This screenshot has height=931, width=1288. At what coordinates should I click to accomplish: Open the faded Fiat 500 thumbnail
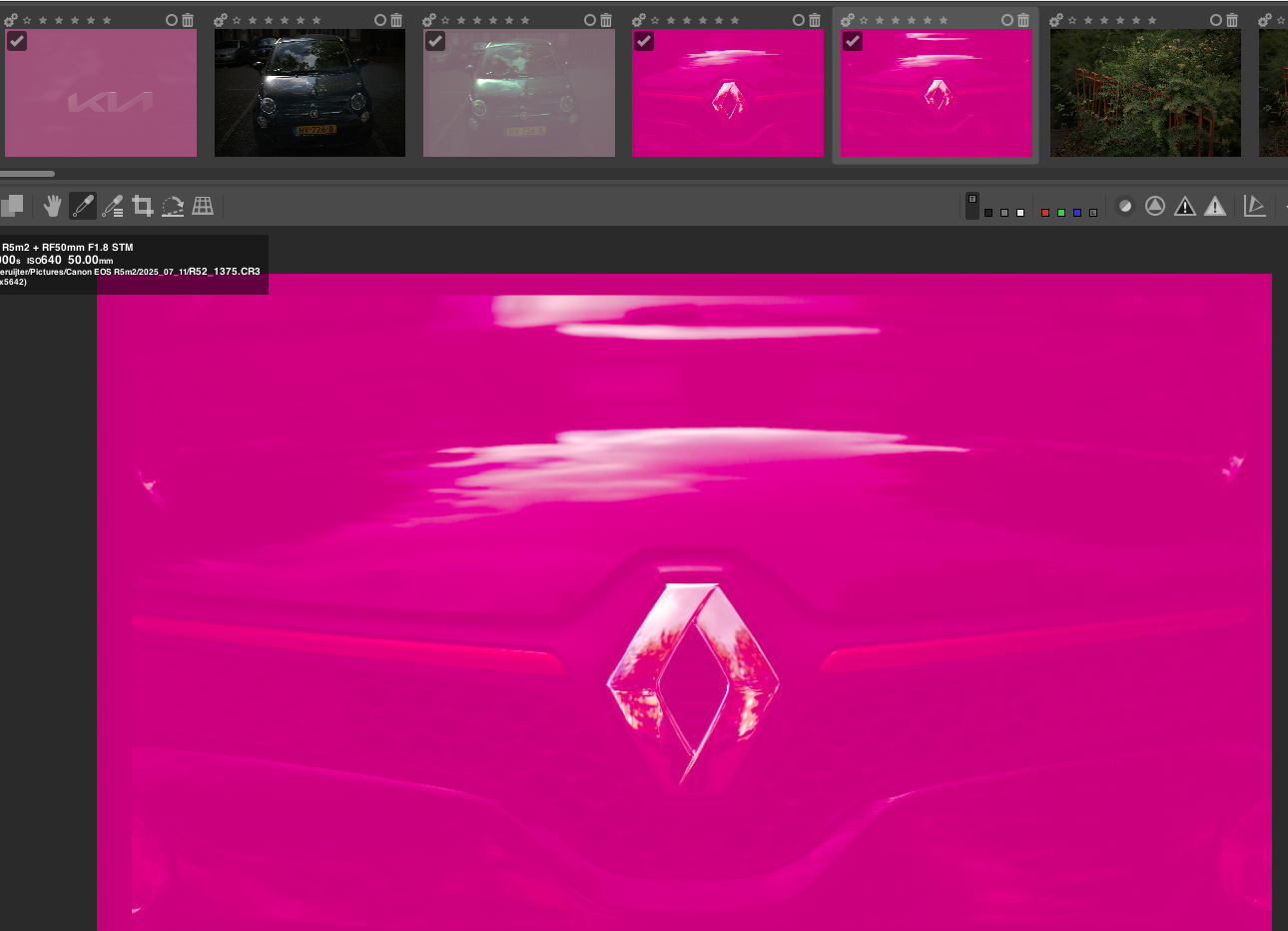click(x=519, y=93)
